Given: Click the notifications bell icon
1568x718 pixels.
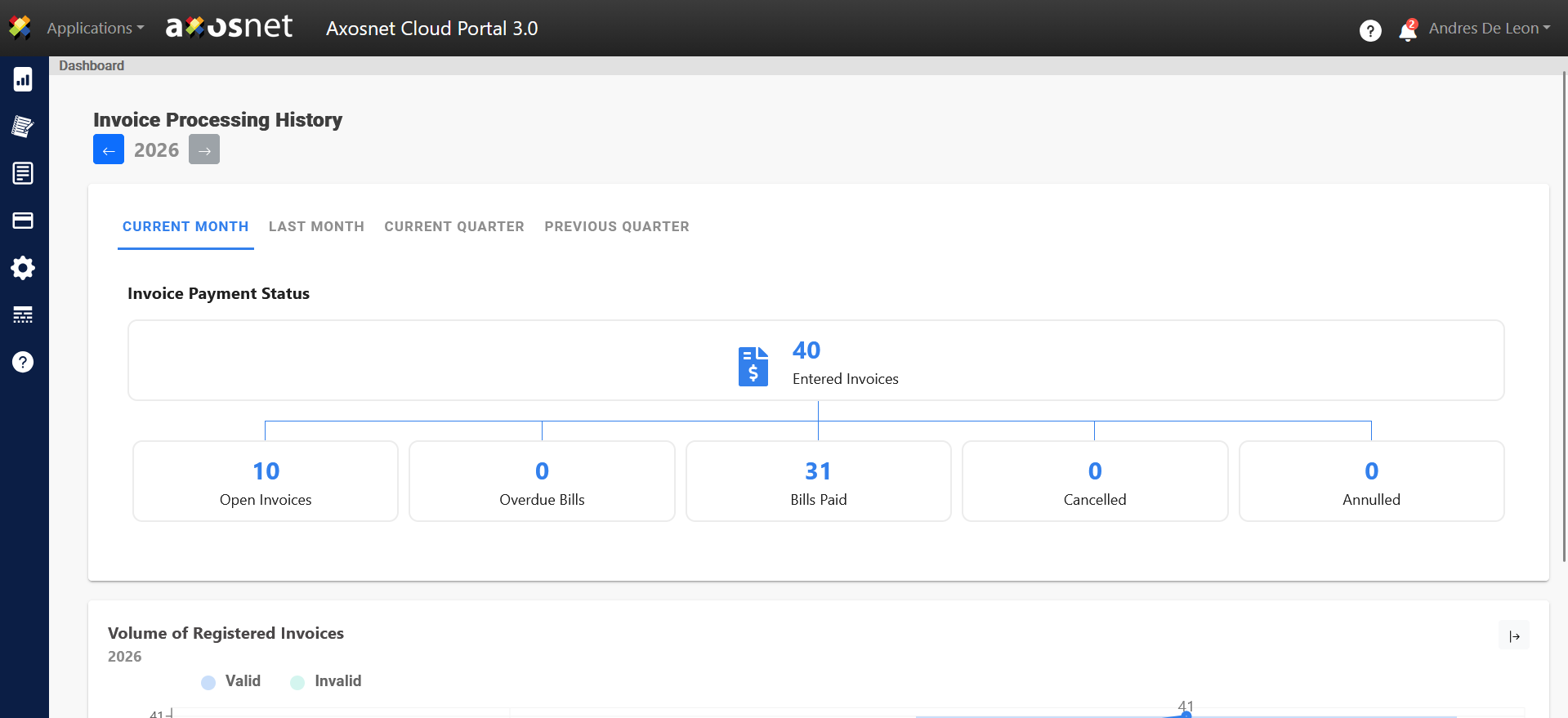Looking at the screenshot, I should [1407, 31].
